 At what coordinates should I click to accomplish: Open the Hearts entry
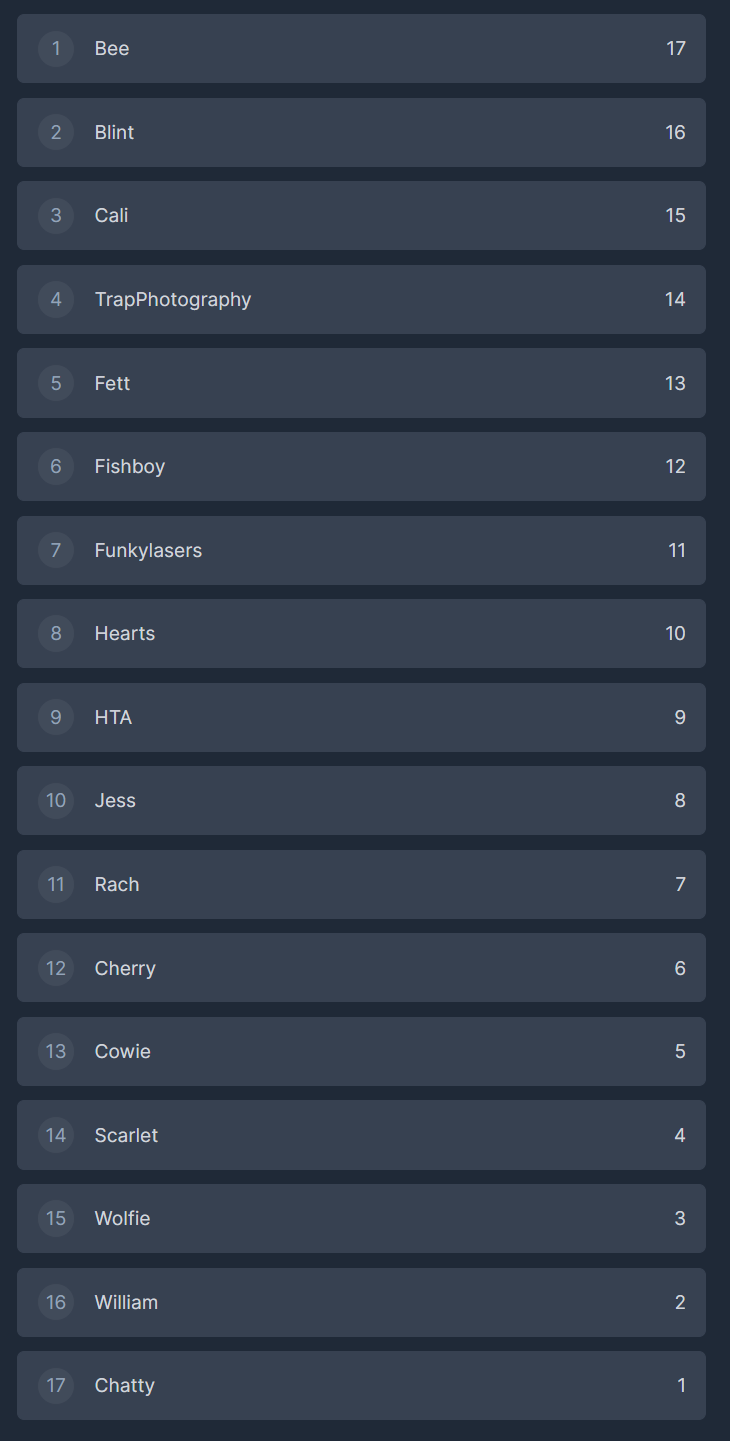coord(361,633)
